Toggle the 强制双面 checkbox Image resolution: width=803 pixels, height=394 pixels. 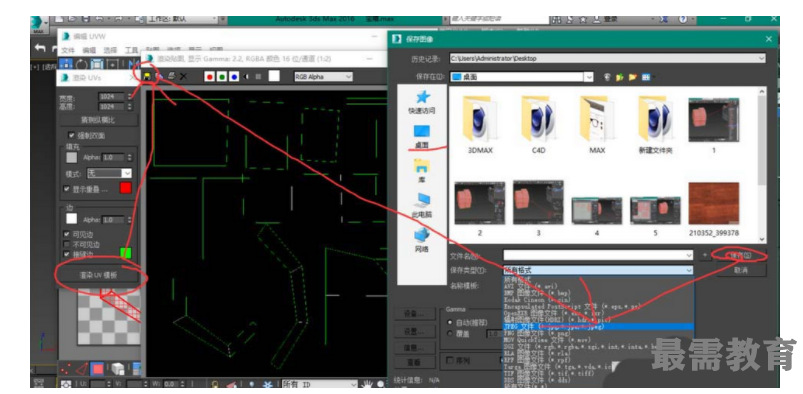tap(72, 136)
